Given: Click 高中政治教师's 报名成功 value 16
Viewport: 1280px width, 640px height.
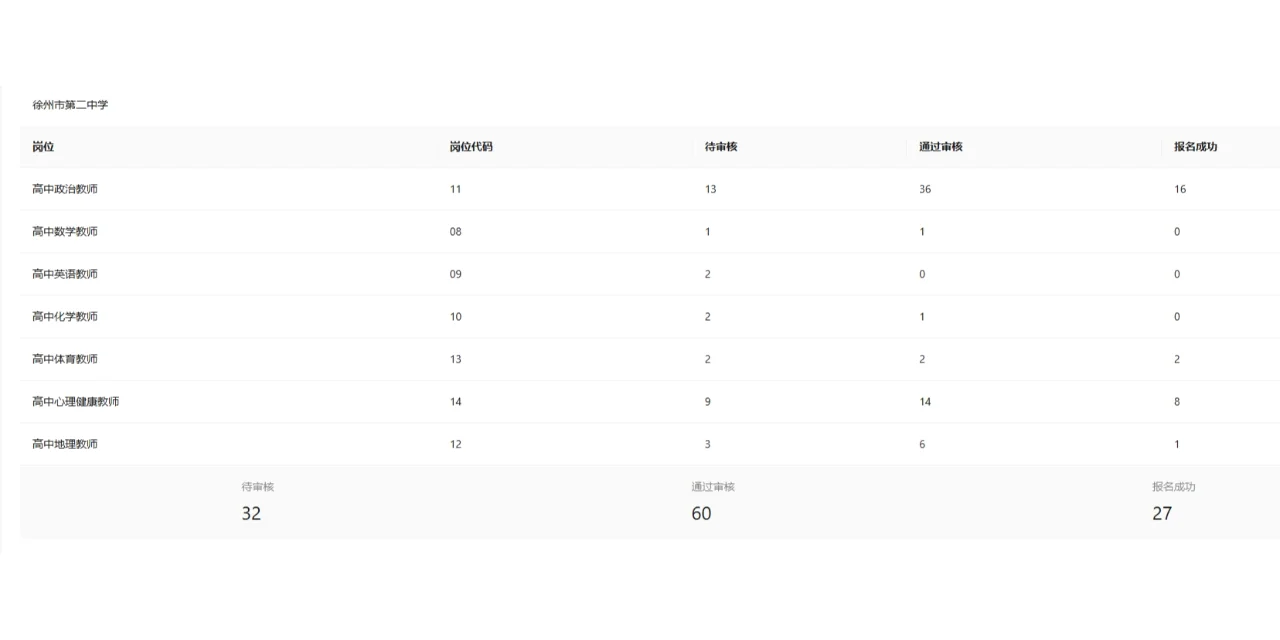Looking at the screenshot, I should click(1180, 189).
